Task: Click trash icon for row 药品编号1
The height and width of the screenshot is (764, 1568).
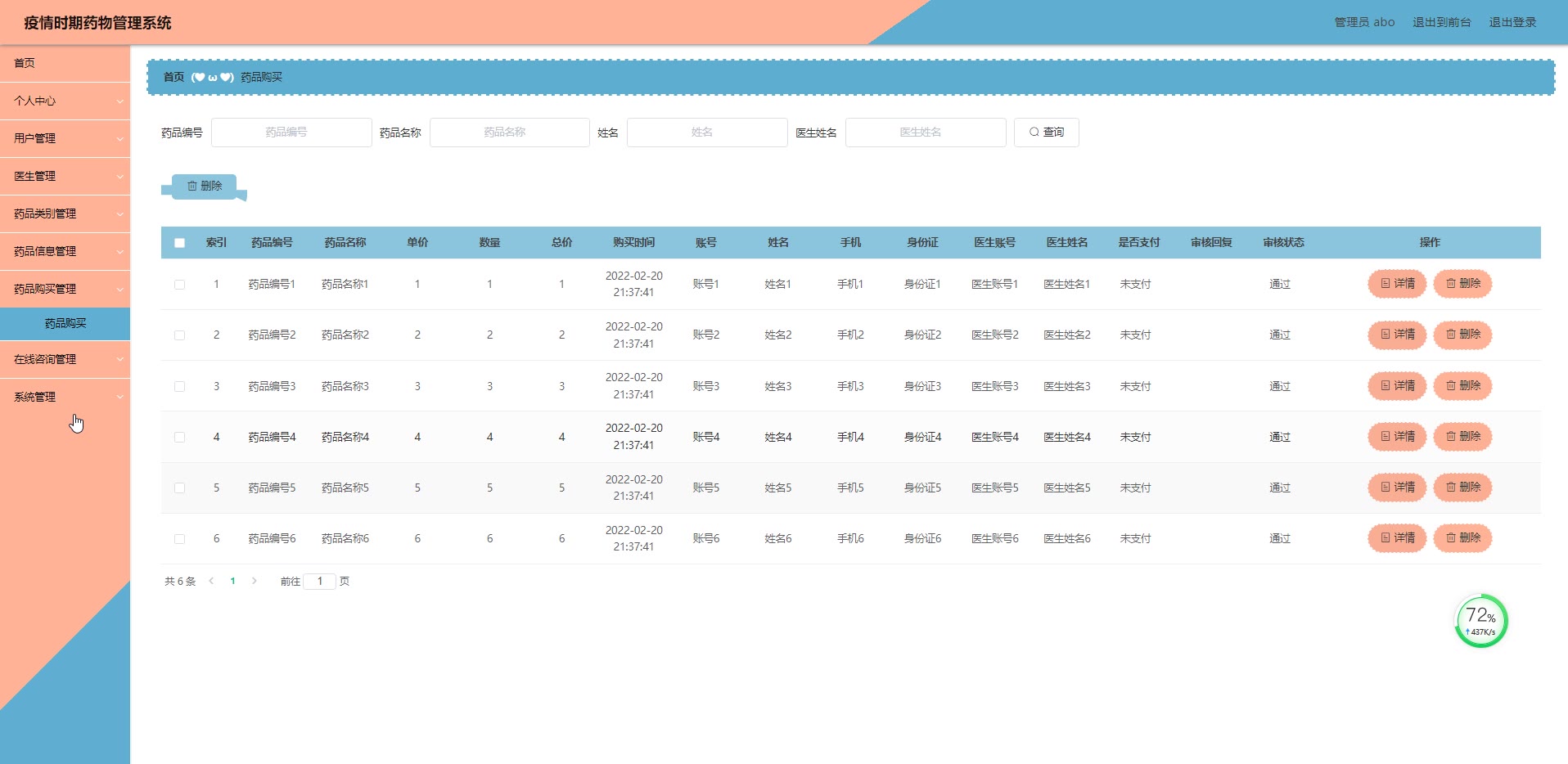Action: (x=1451, y=284)
